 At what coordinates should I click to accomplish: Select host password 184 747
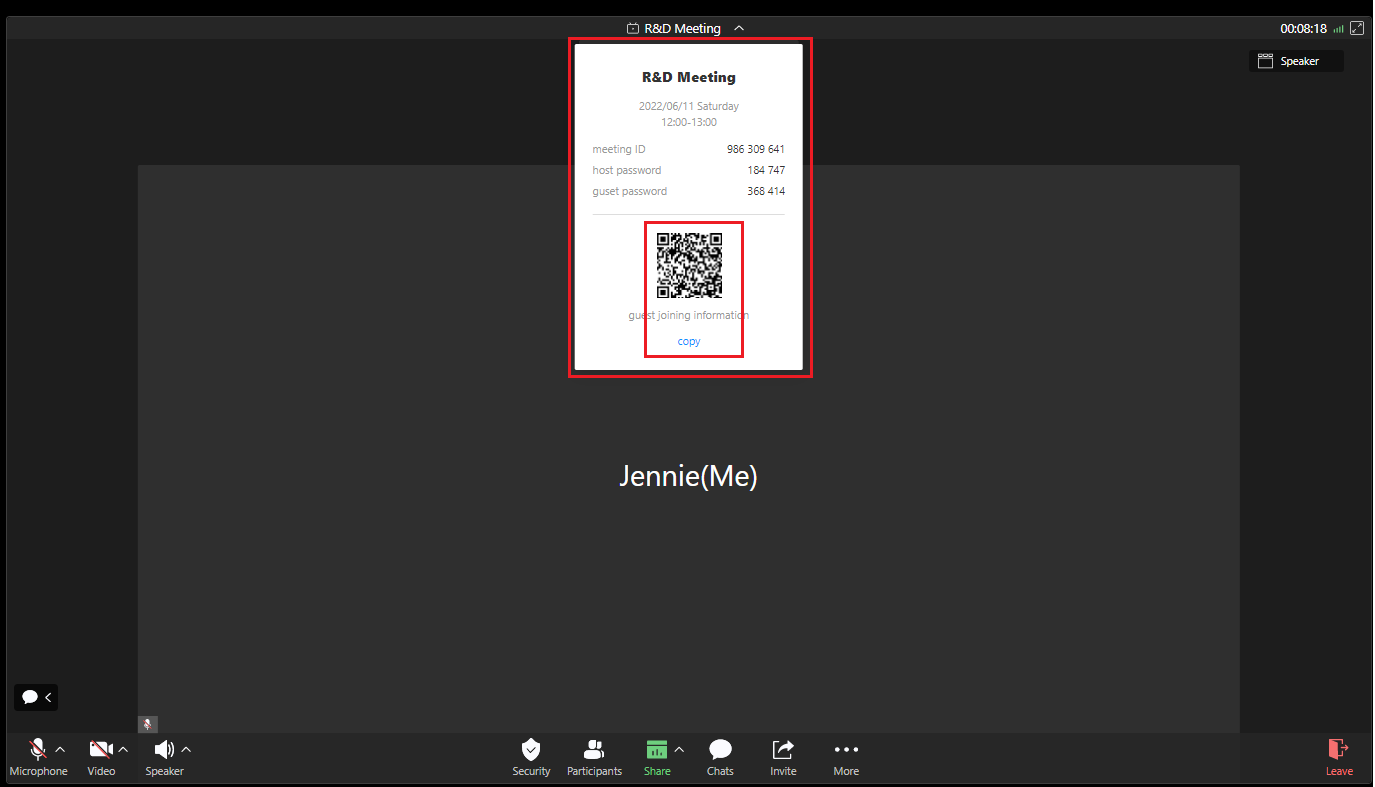pyautogui.click(x=766, y=170)
